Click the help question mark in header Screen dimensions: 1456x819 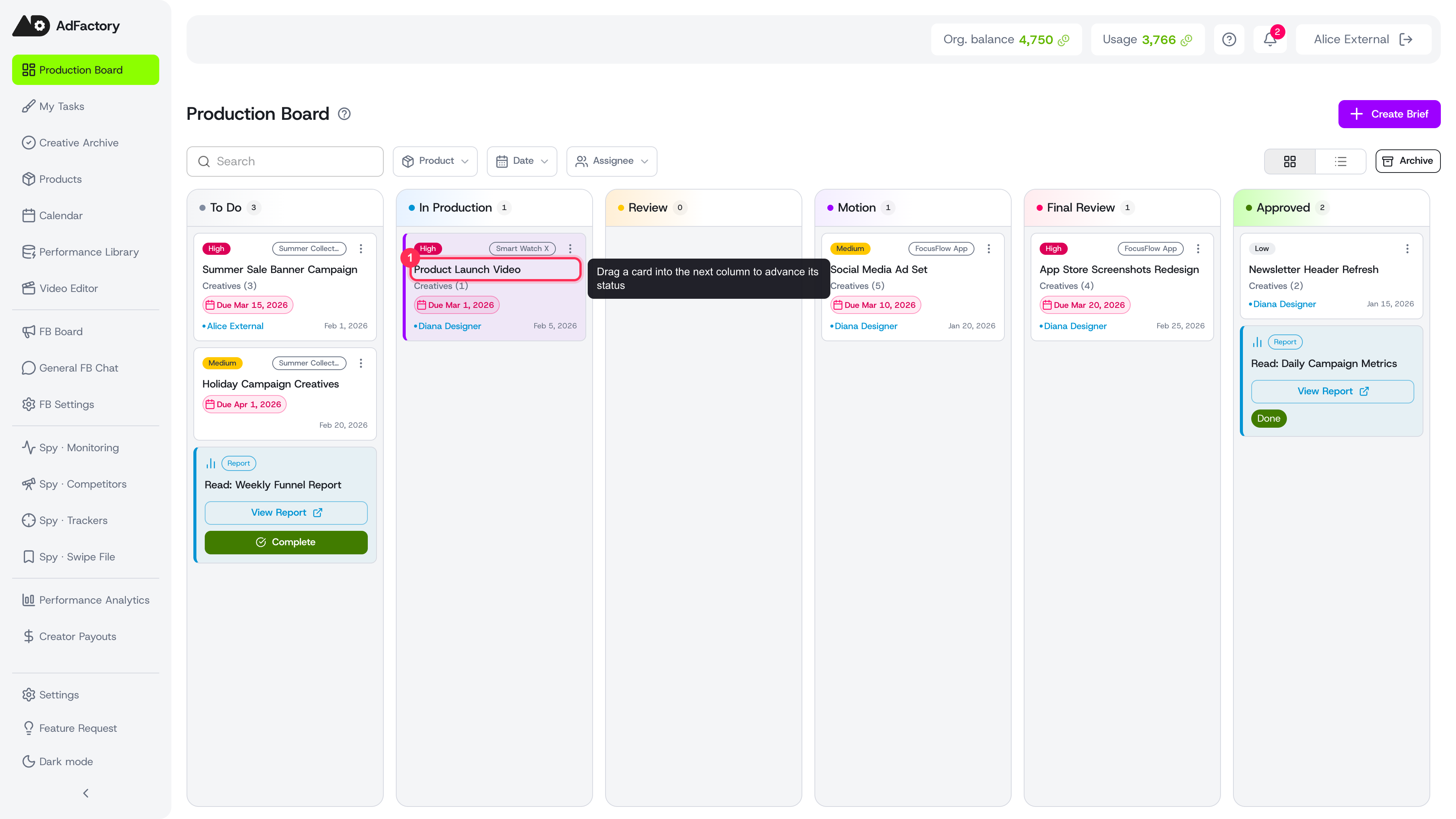pos(1229,39)
